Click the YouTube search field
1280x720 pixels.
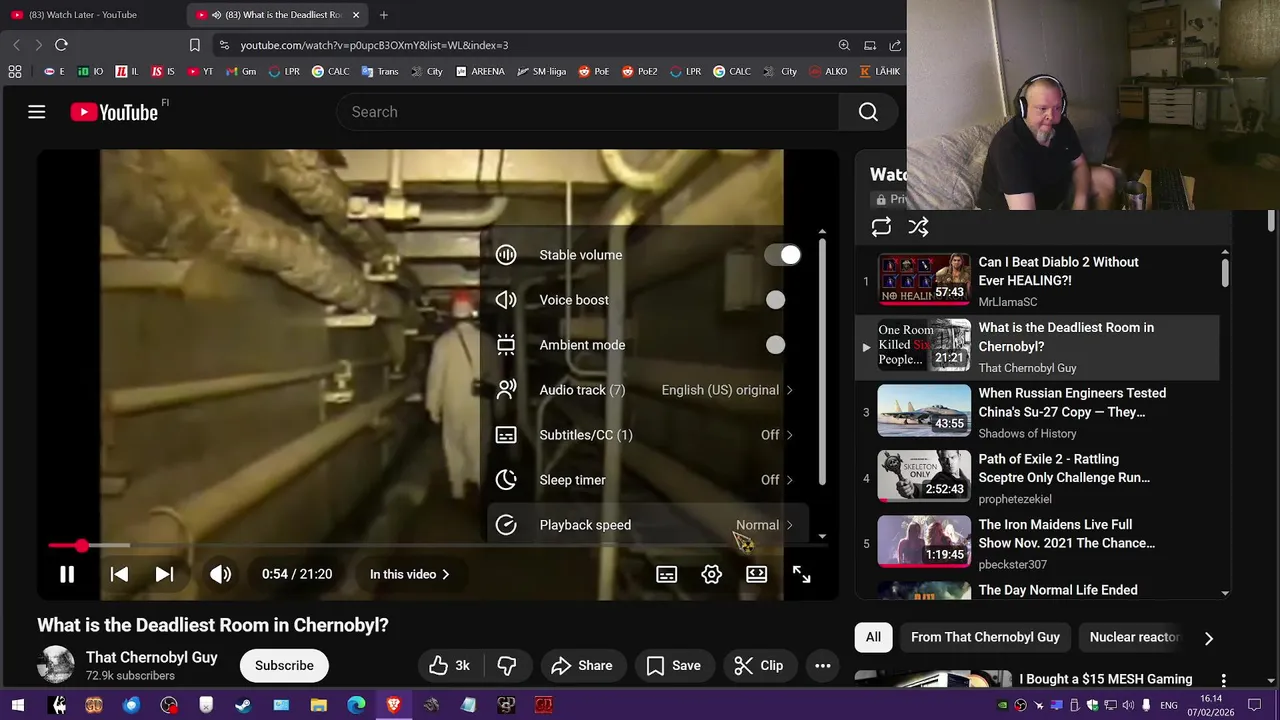point(587,112)
